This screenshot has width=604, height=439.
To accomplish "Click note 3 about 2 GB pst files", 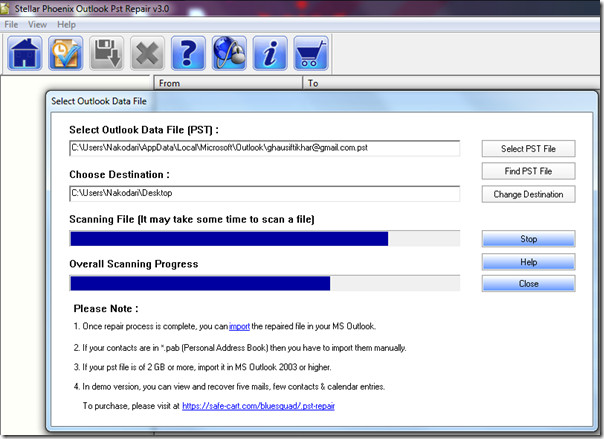I will pyautogui.click(x=202, y=367).
